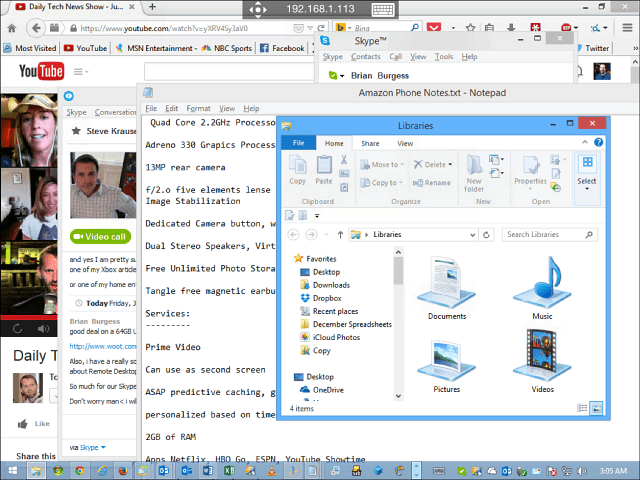The width and height of the screenshot is (640, 480).
Task: Open the Word icon on taskbar
Action: [x=207, y=471]
